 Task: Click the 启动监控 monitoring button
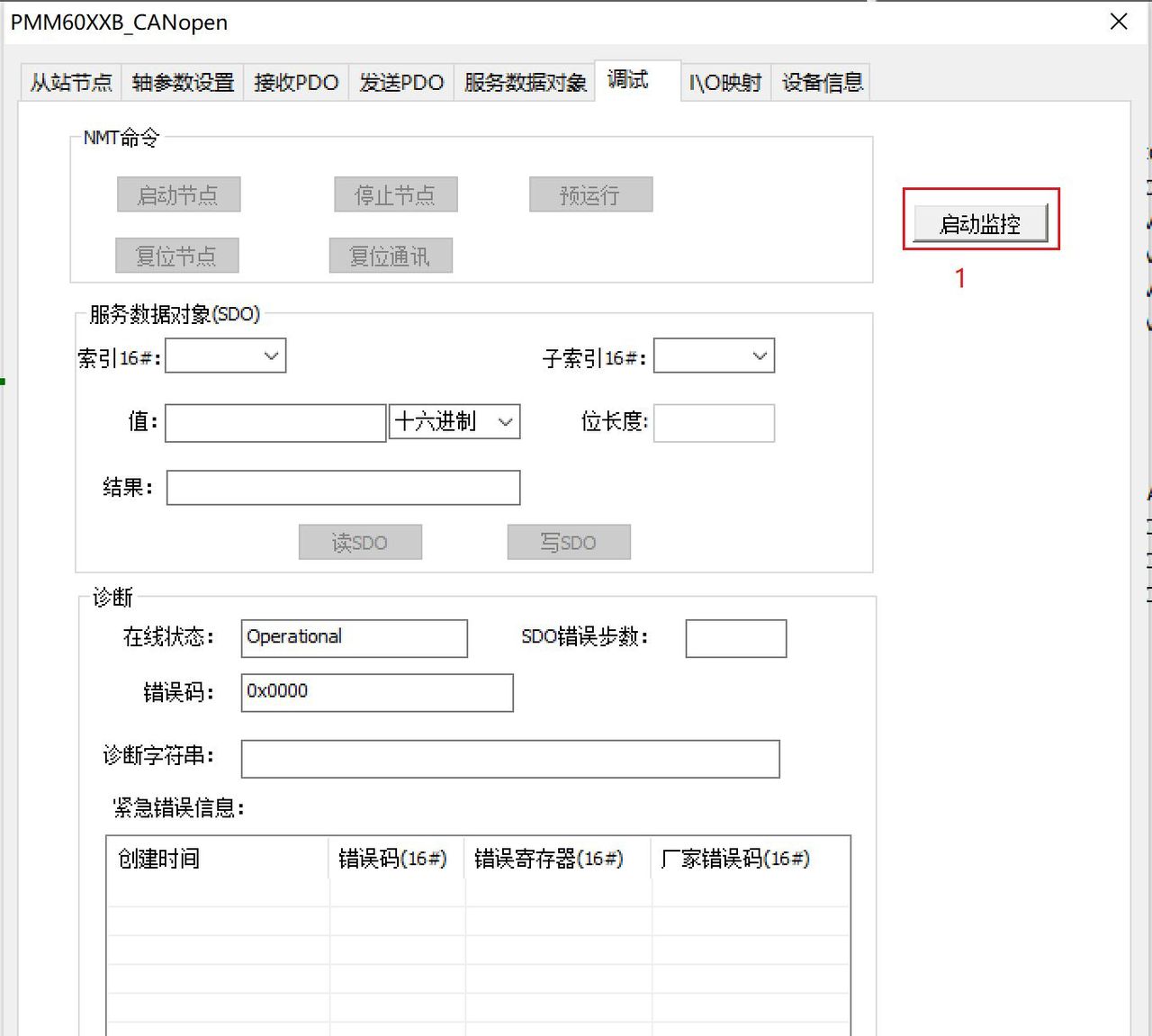(979, 224)
